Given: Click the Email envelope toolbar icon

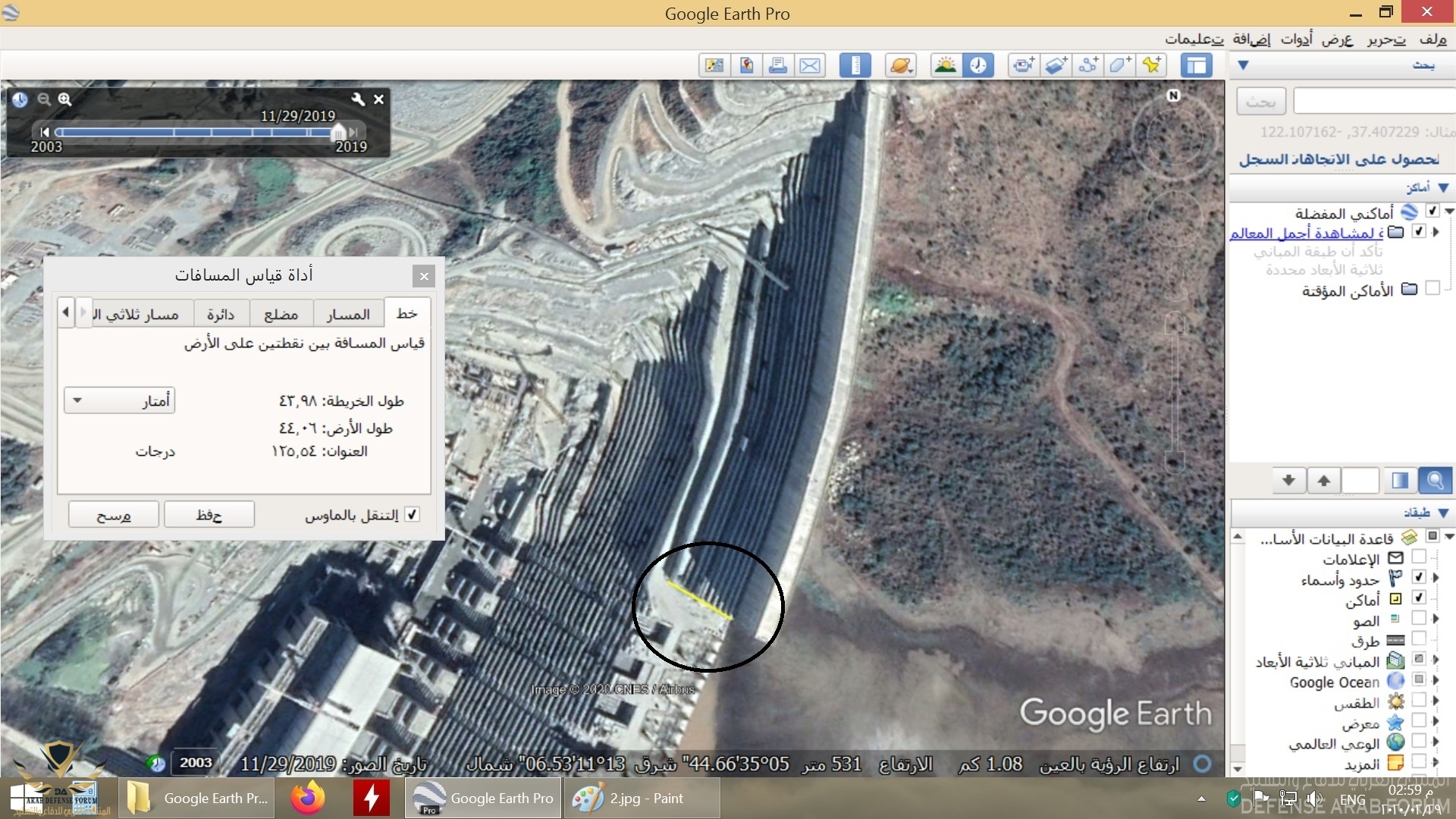Looking at the screenshot, I should [810, 65].
